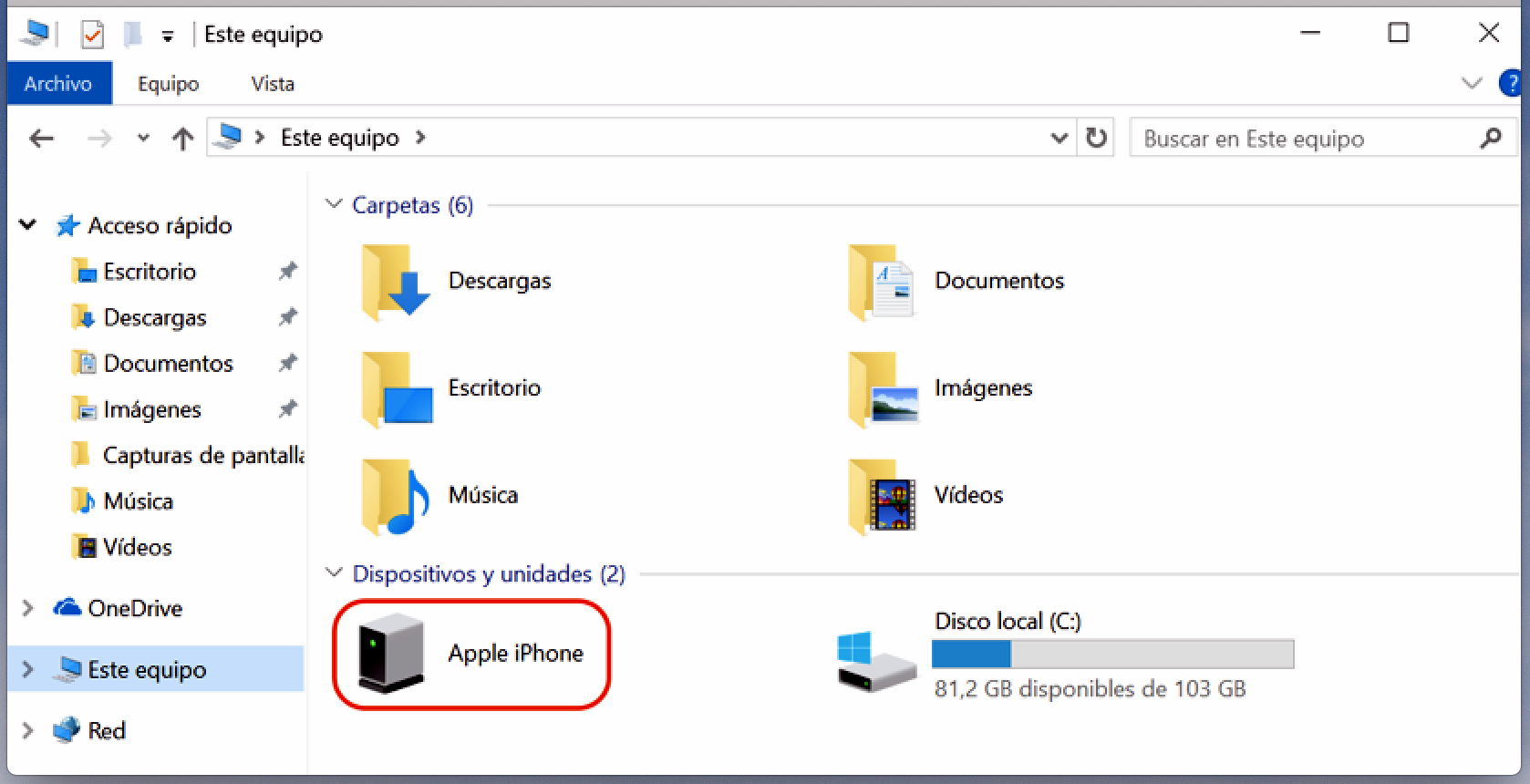Click the chevron after Este equipo breadcrumb
Viewport: 1530px width, 784px height.
(420, 138)
